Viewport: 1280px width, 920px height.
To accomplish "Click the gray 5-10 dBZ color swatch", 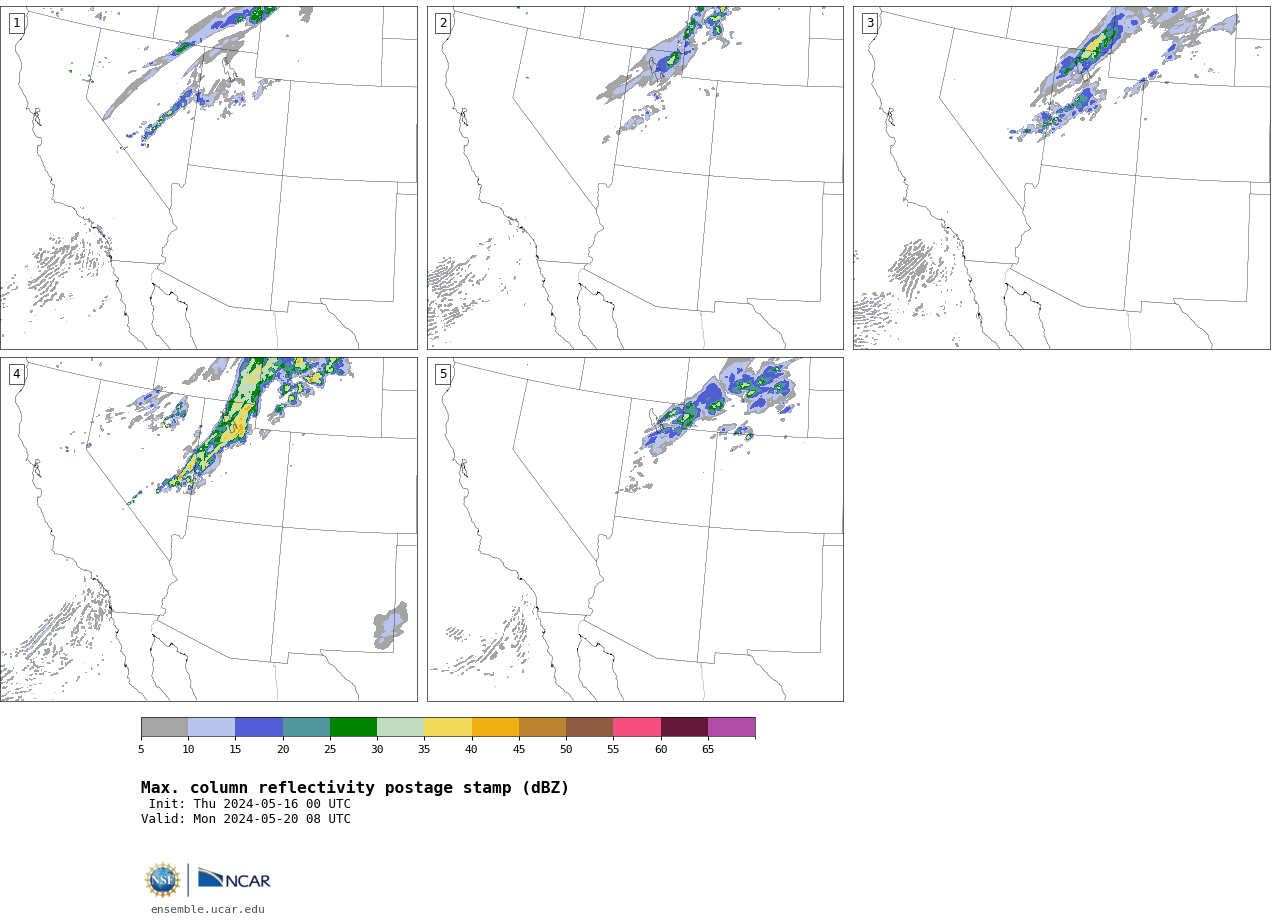I will pos(164,727).
